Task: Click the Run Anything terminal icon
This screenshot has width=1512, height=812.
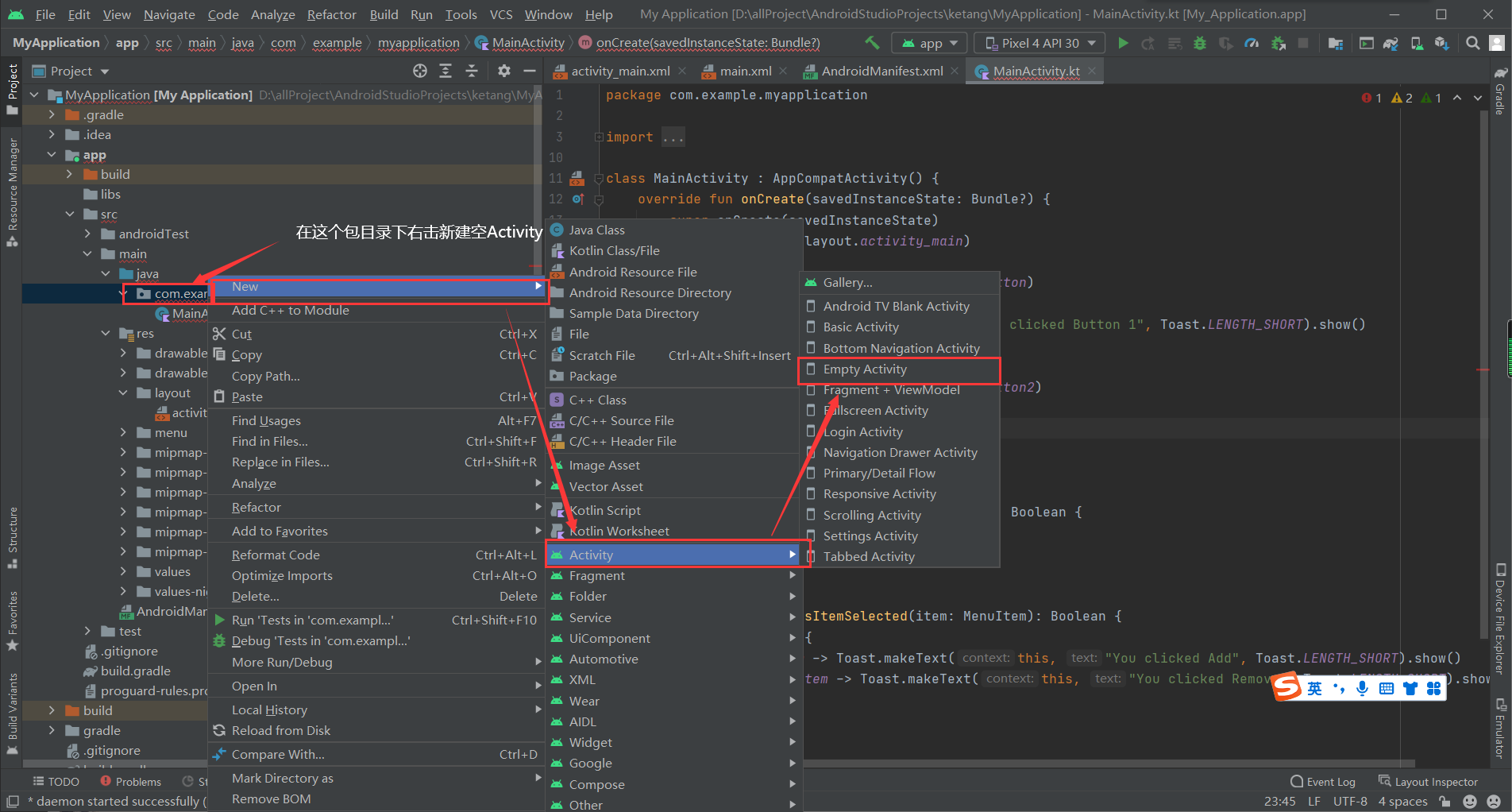Action: (1366, 43)
